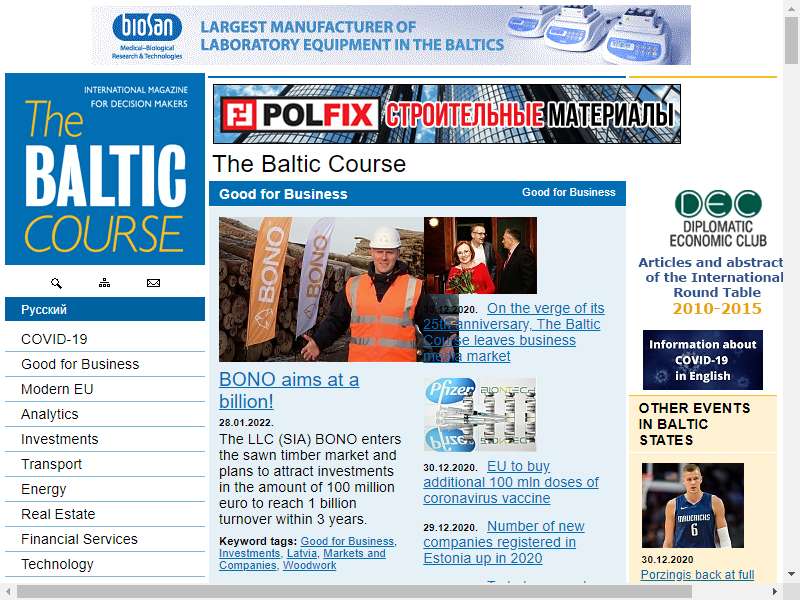This screenshot has width=800, height=600.
Task: Open Good for Business in sidebar menu
Action: (105, 364)
